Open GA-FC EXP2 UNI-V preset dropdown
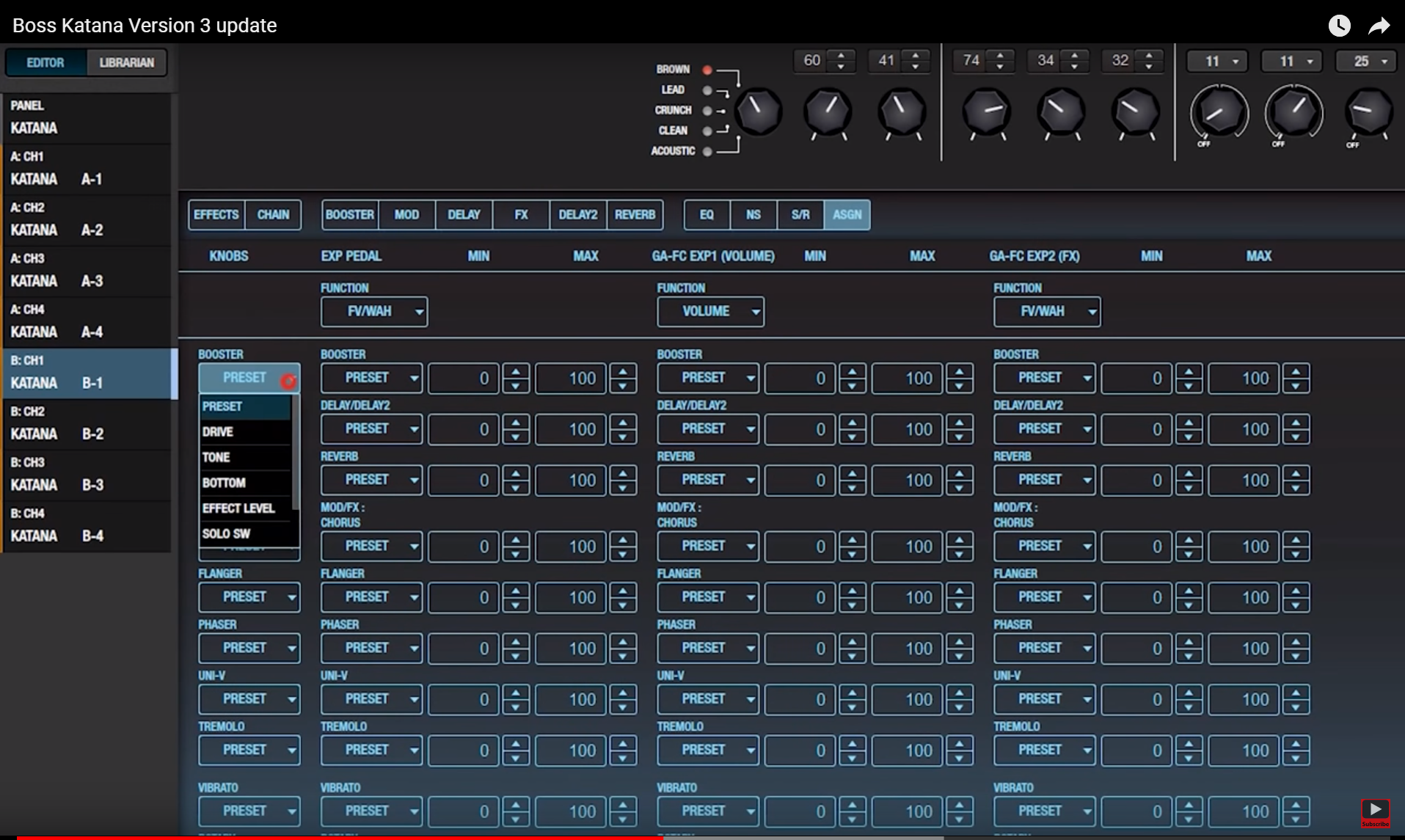The width and height of the screenshot is (1405, 840). 1045,699
